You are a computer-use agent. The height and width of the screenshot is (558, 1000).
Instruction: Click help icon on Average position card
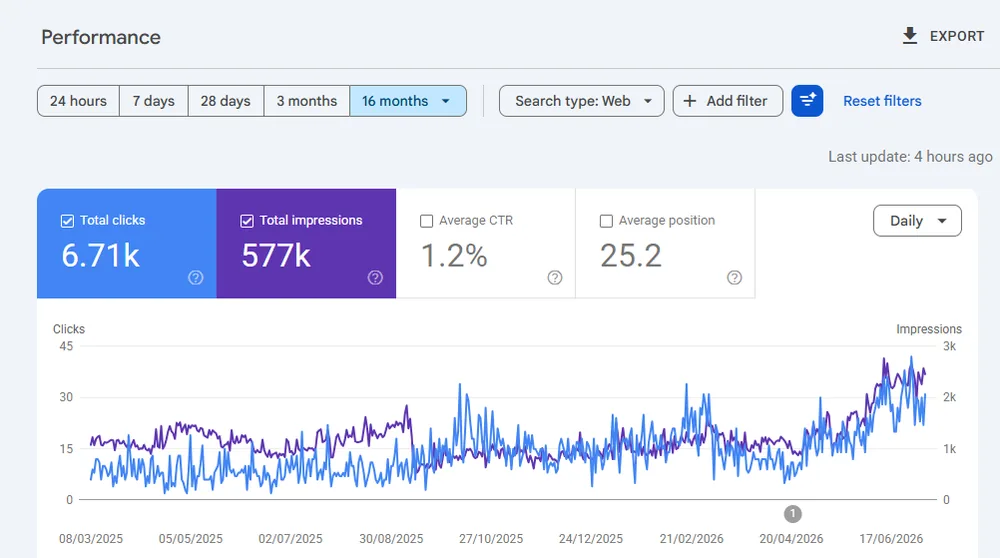[x=735, y=277]
